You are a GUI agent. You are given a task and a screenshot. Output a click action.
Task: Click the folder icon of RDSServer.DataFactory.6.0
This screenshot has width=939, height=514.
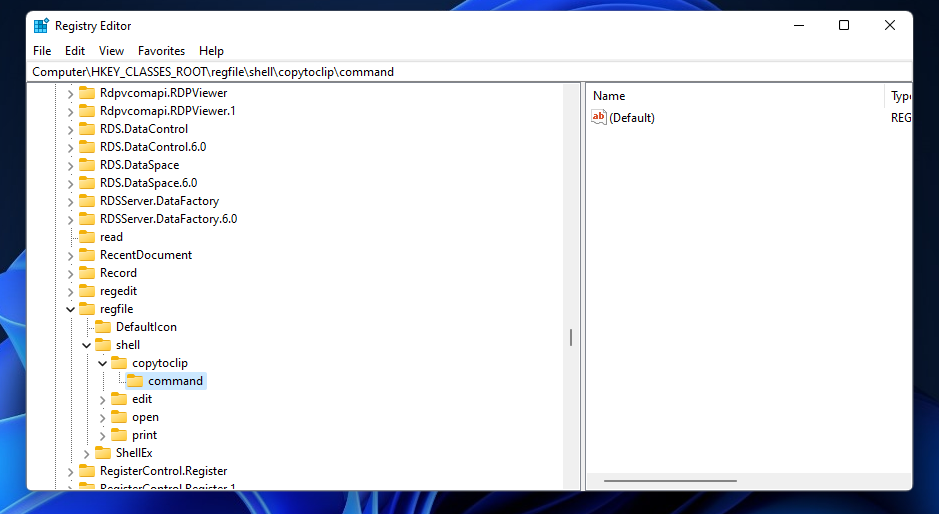(87, 219)
